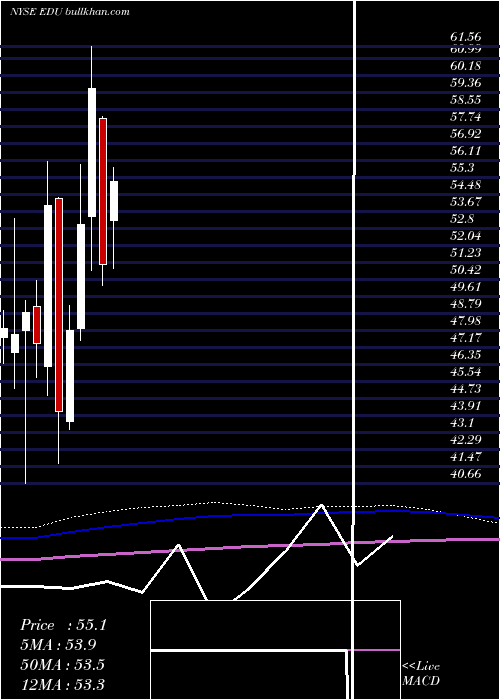Viewport: 500px width, 700px height.
Task: Click the 61.56 price axis label
Action: (465, 38)
